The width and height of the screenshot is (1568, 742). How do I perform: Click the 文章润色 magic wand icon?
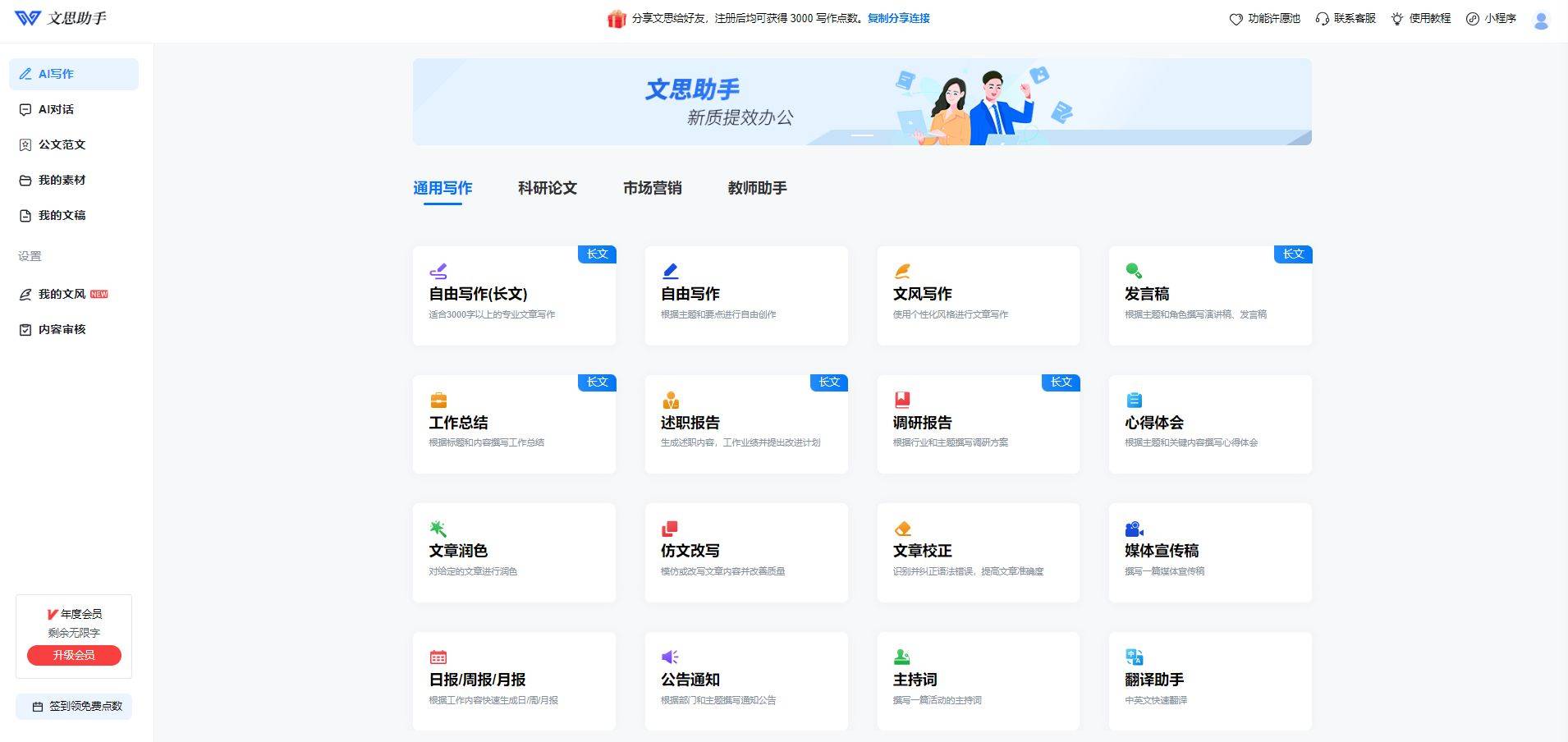pos(438,529)
